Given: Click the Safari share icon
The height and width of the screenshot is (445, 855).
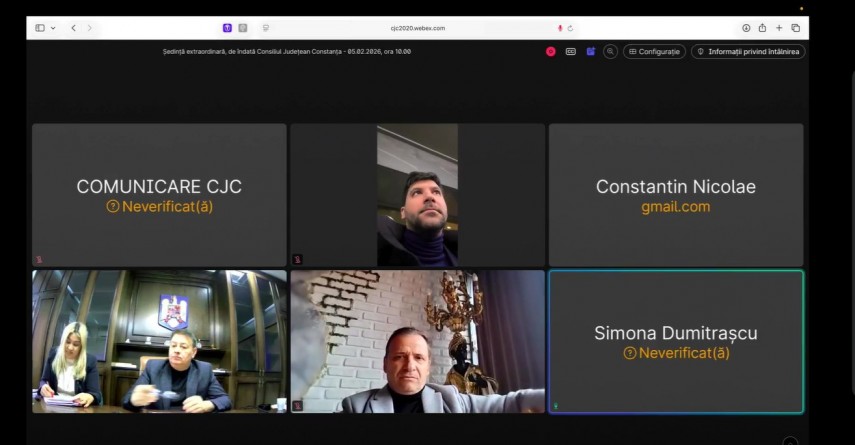Looking at the screenshot, I should (762, 28).
